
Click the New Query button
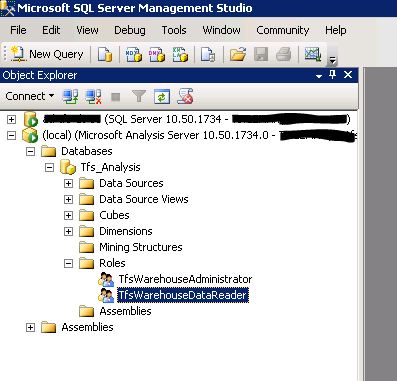pyautogui.click(x=47, y=54)
